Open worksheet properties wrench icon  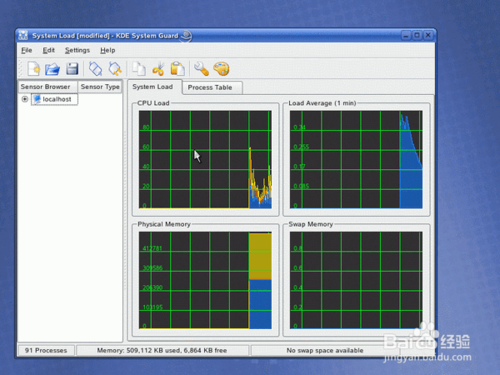click(201, 69)
